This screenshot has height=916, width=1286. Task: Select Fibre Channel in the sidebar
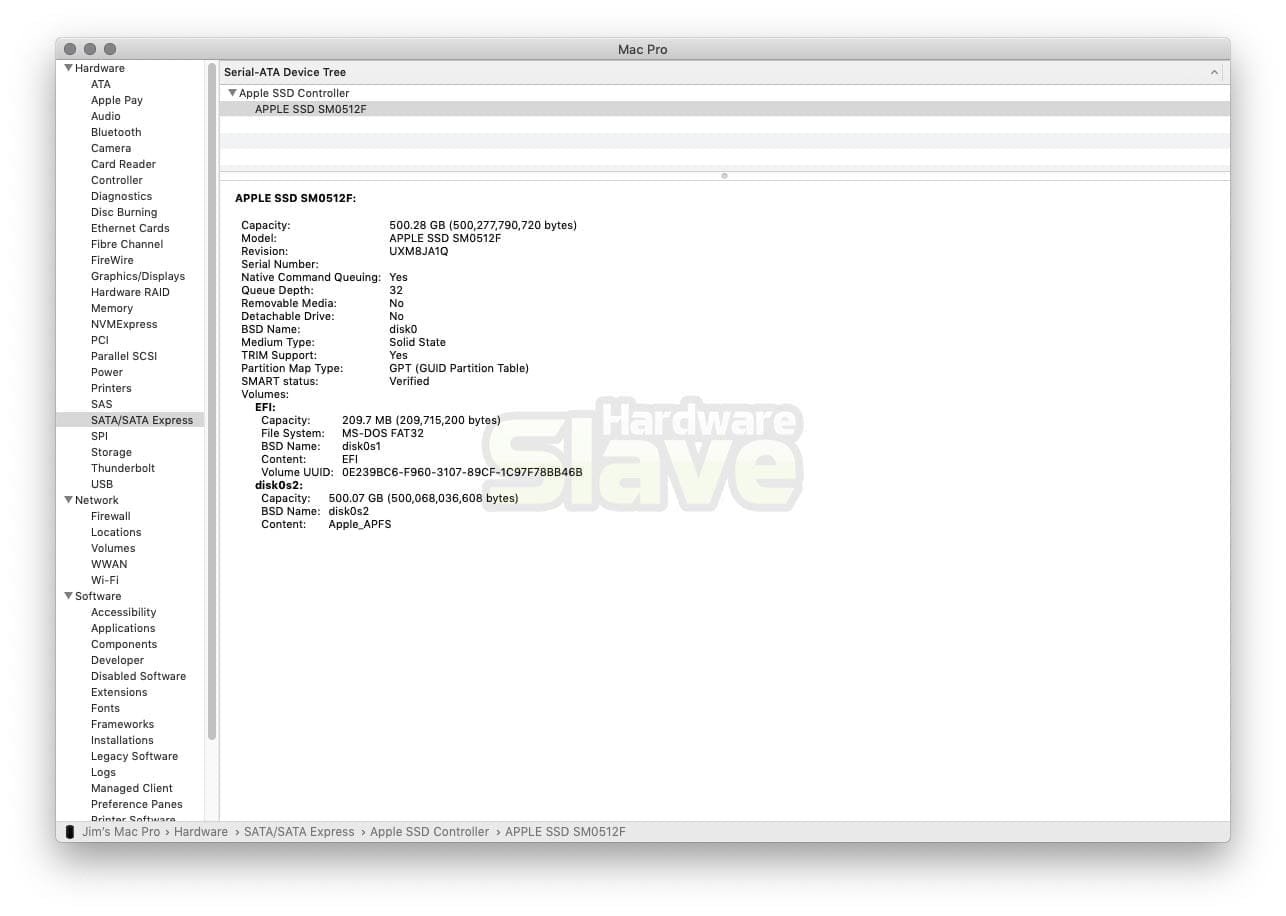click(127, 244)
